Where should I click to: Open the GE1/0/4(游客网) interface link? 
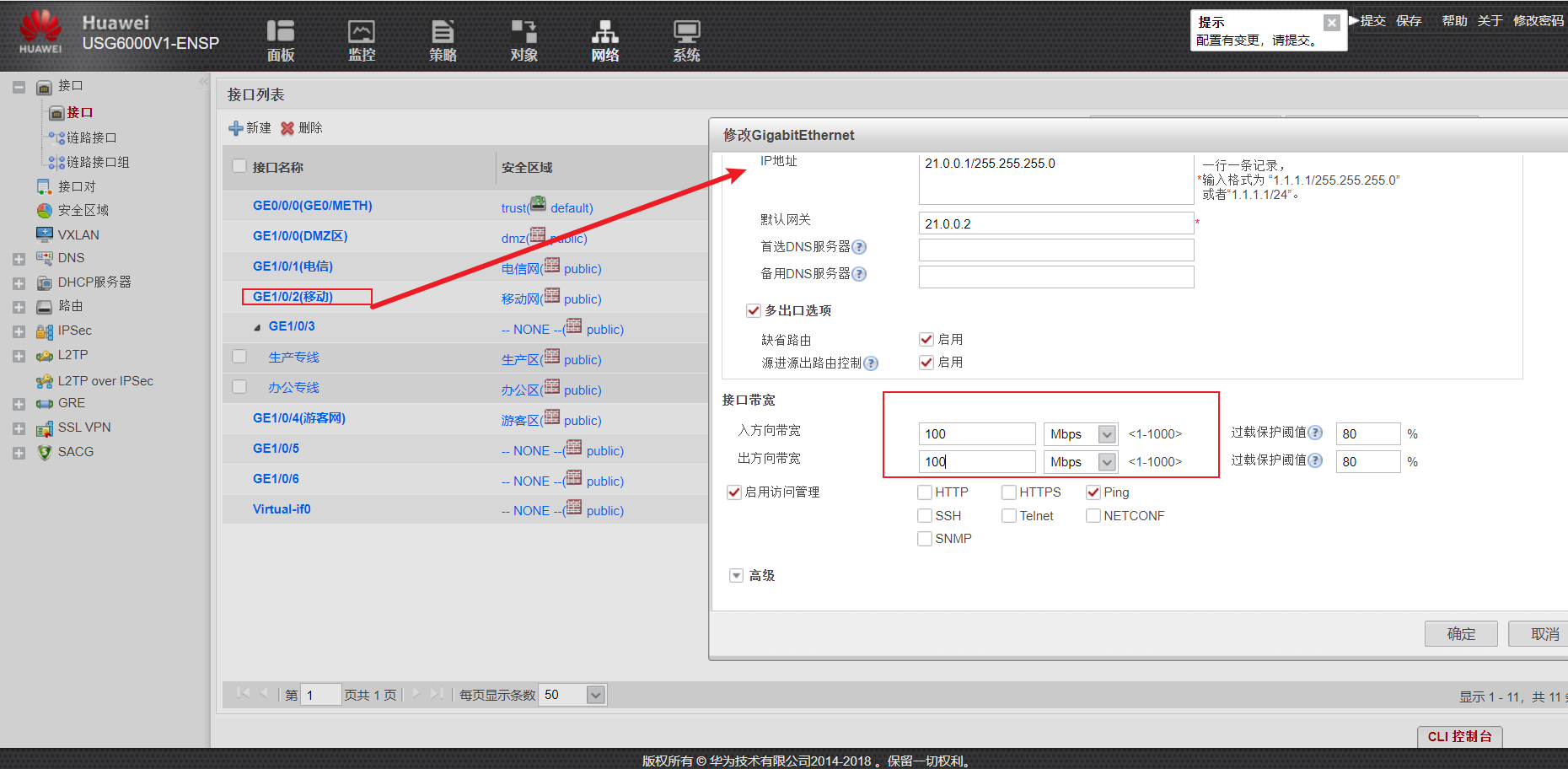299,418
